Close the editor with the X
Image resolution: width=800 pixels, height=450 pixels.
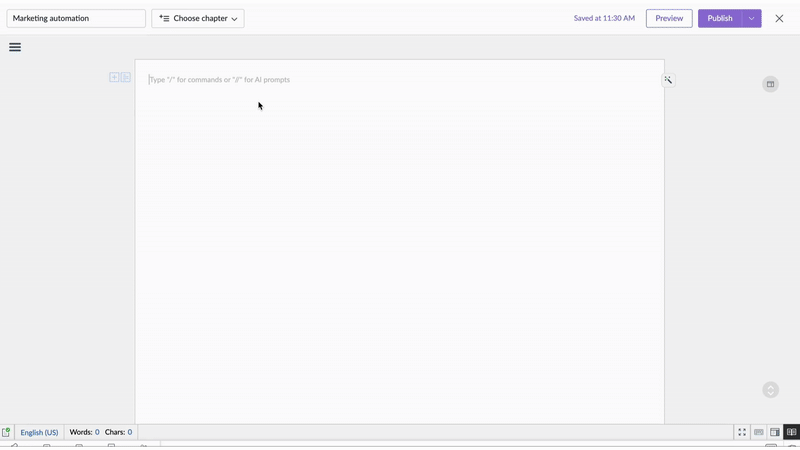click(x=779, y=18)
